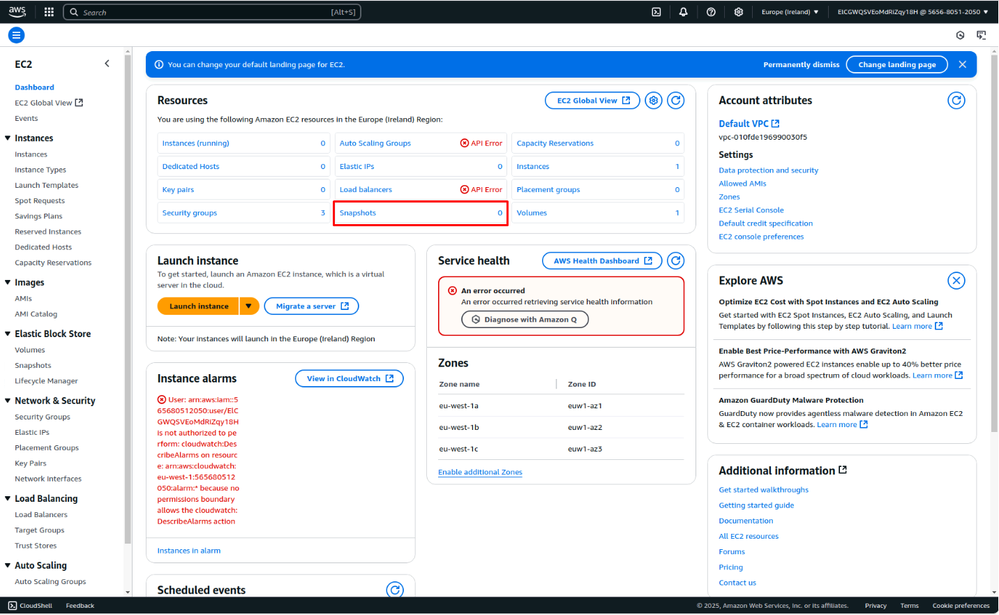Collapse the Load Balancing section
The height and width of the screenshot is (615, 999).
[8, 498]
